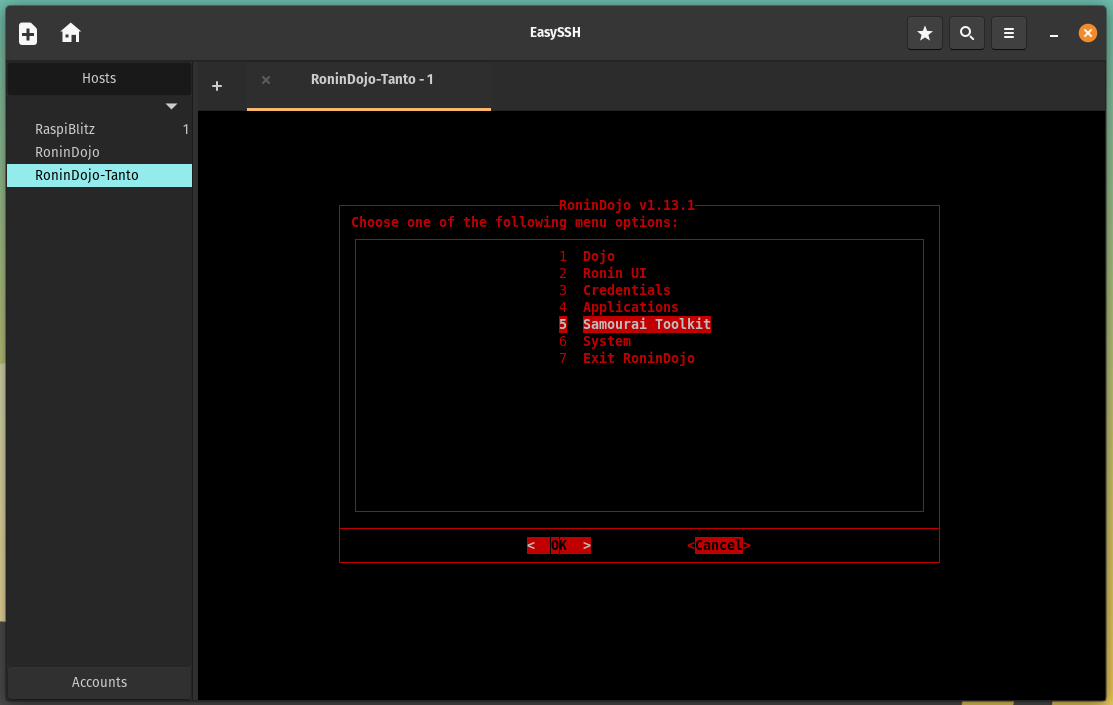This screenshot has height=705, width=1113.
Task: Select the RoninDojo host
Action: coord(99,152)
